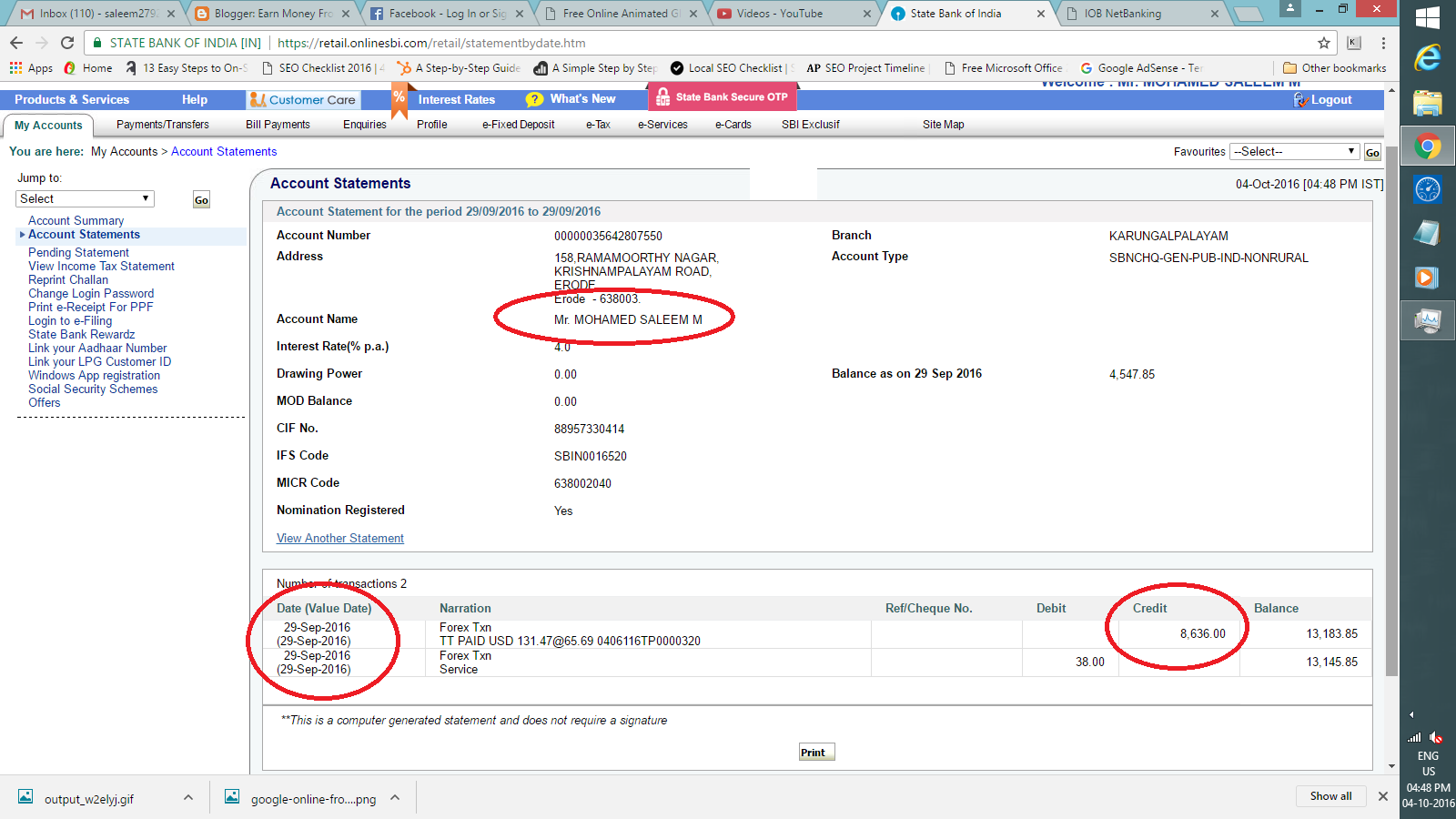The width and height of the screenshot is (1456, 819).
Task: Click Show all downloads button
Action: [x=1330, y=796]
